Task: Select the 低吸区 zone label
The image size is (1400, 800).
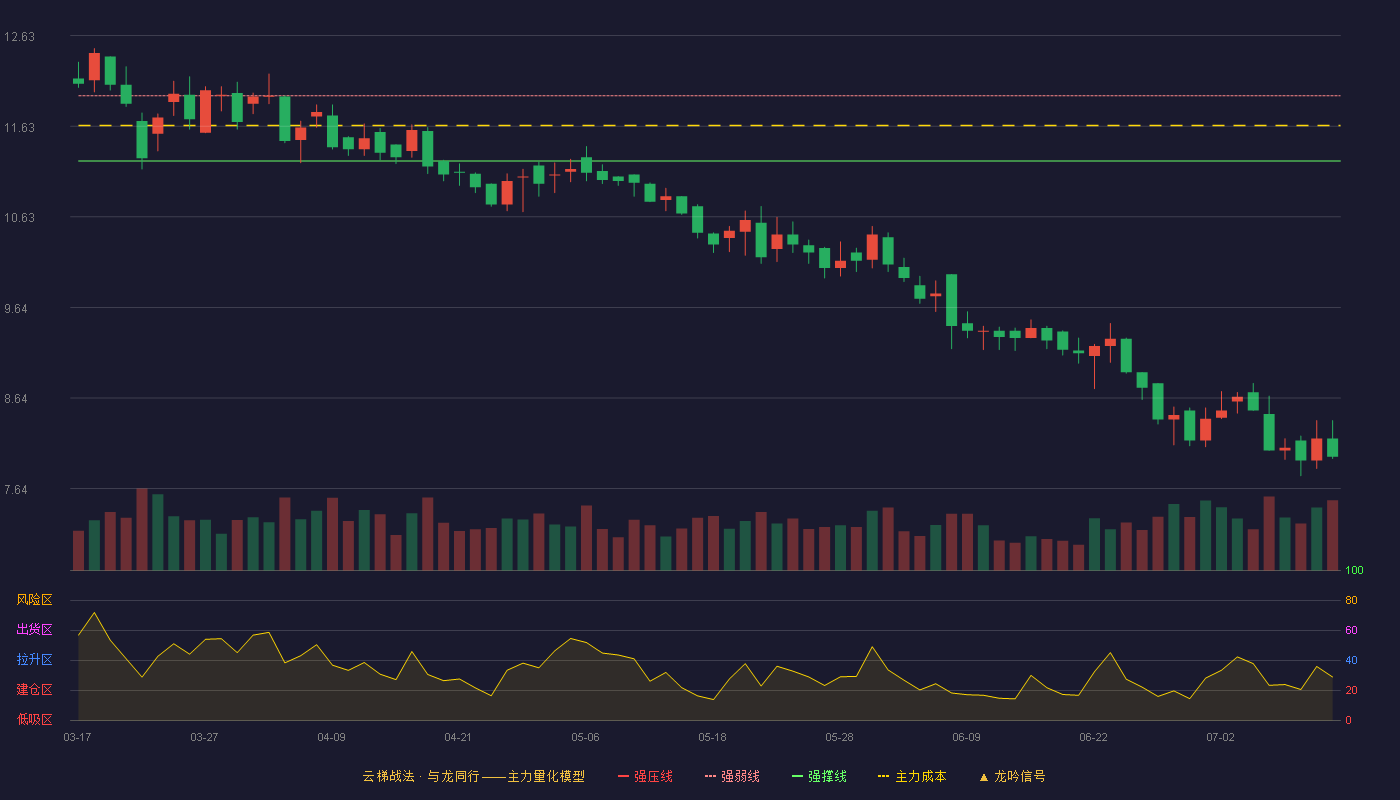Action: (x=34, y=719)
